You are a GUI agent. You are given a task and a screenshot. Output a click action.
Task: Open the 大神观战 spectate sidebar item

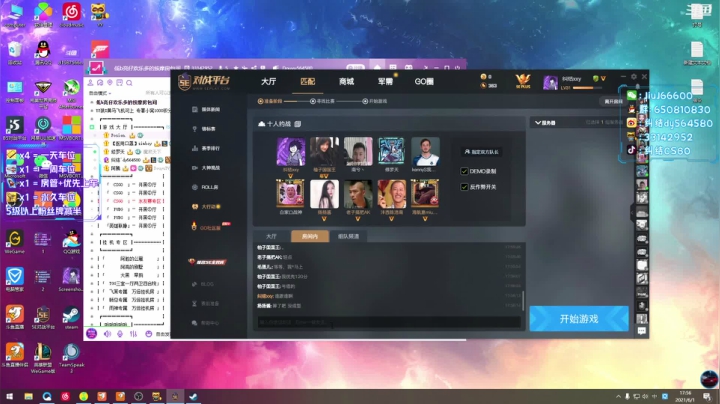(205, 168)
